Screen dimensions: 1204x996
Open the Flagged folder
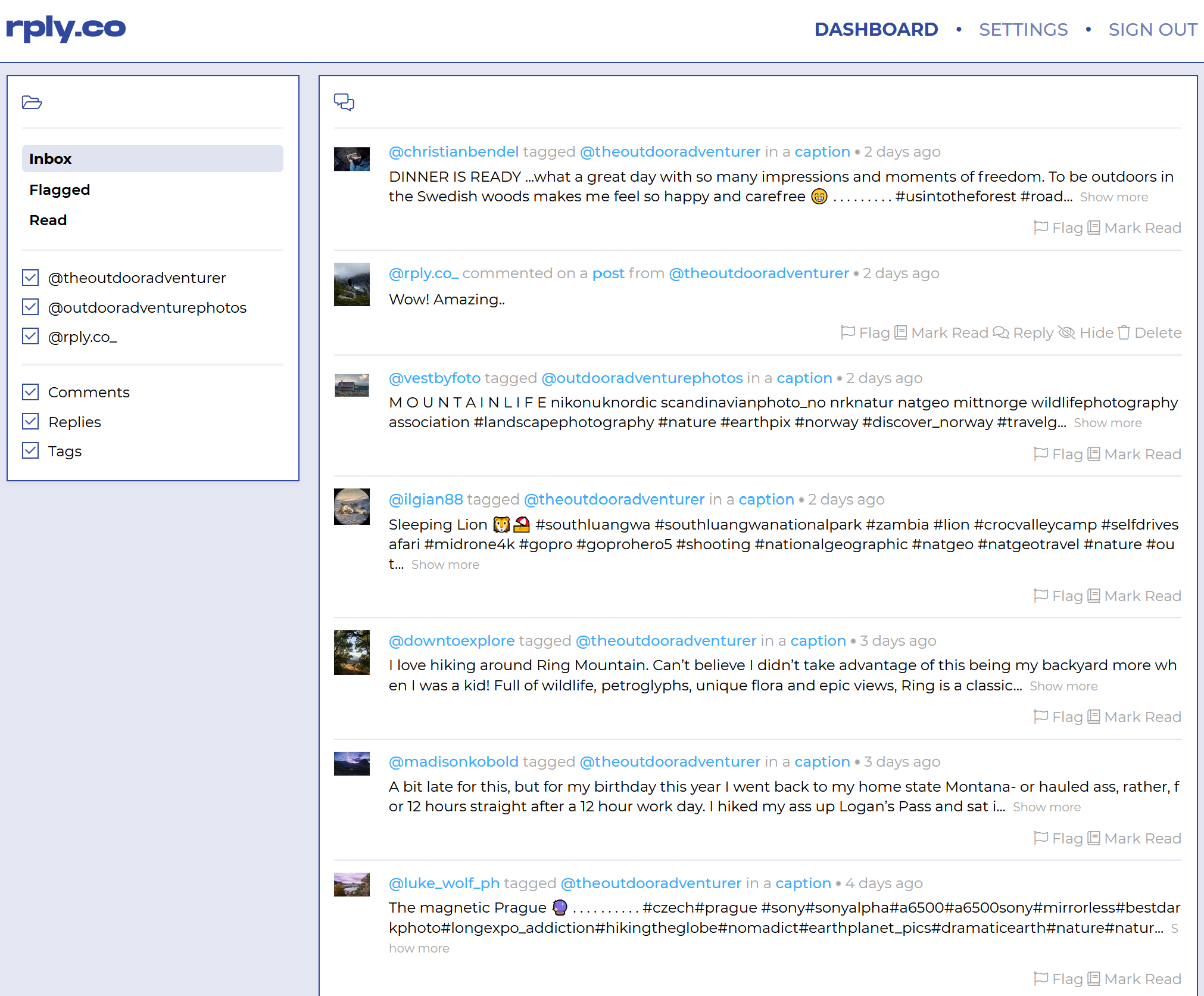(60, 190)
